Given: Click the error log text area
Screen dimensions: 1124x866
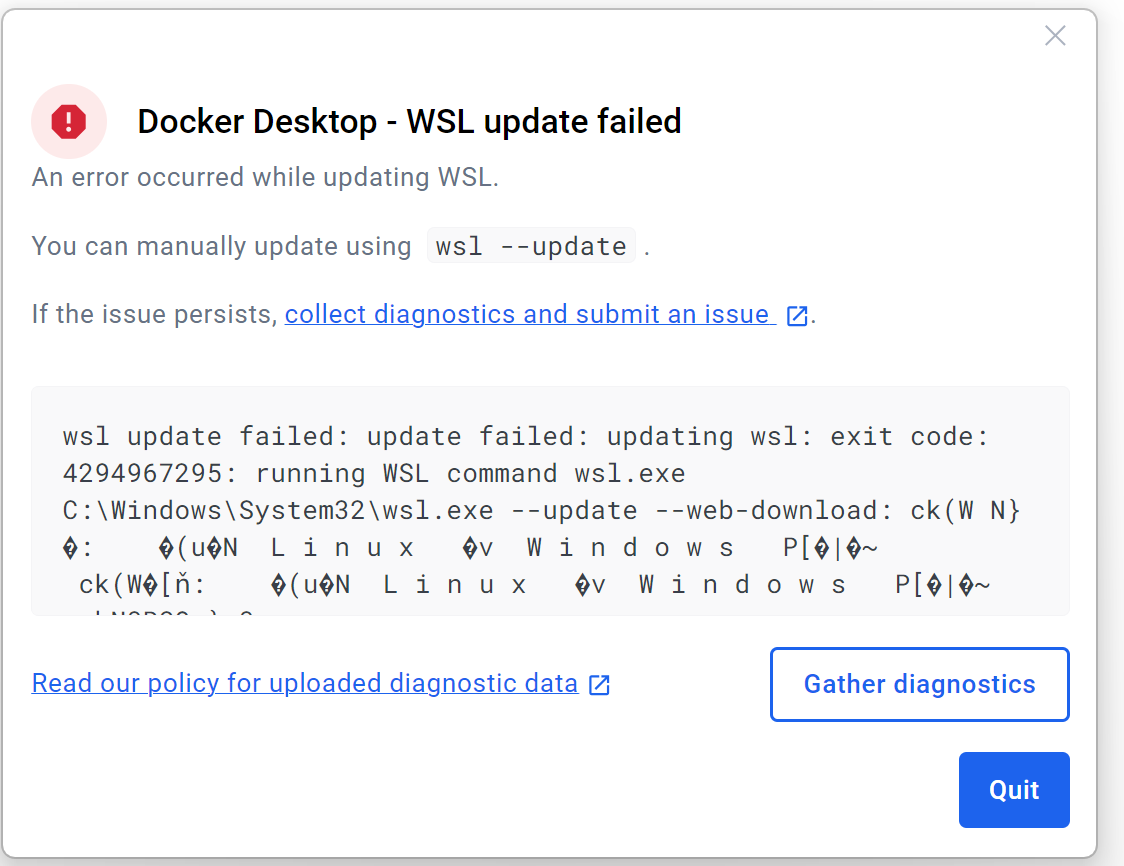Looking at the screenshot, I should tap(550, 500).
